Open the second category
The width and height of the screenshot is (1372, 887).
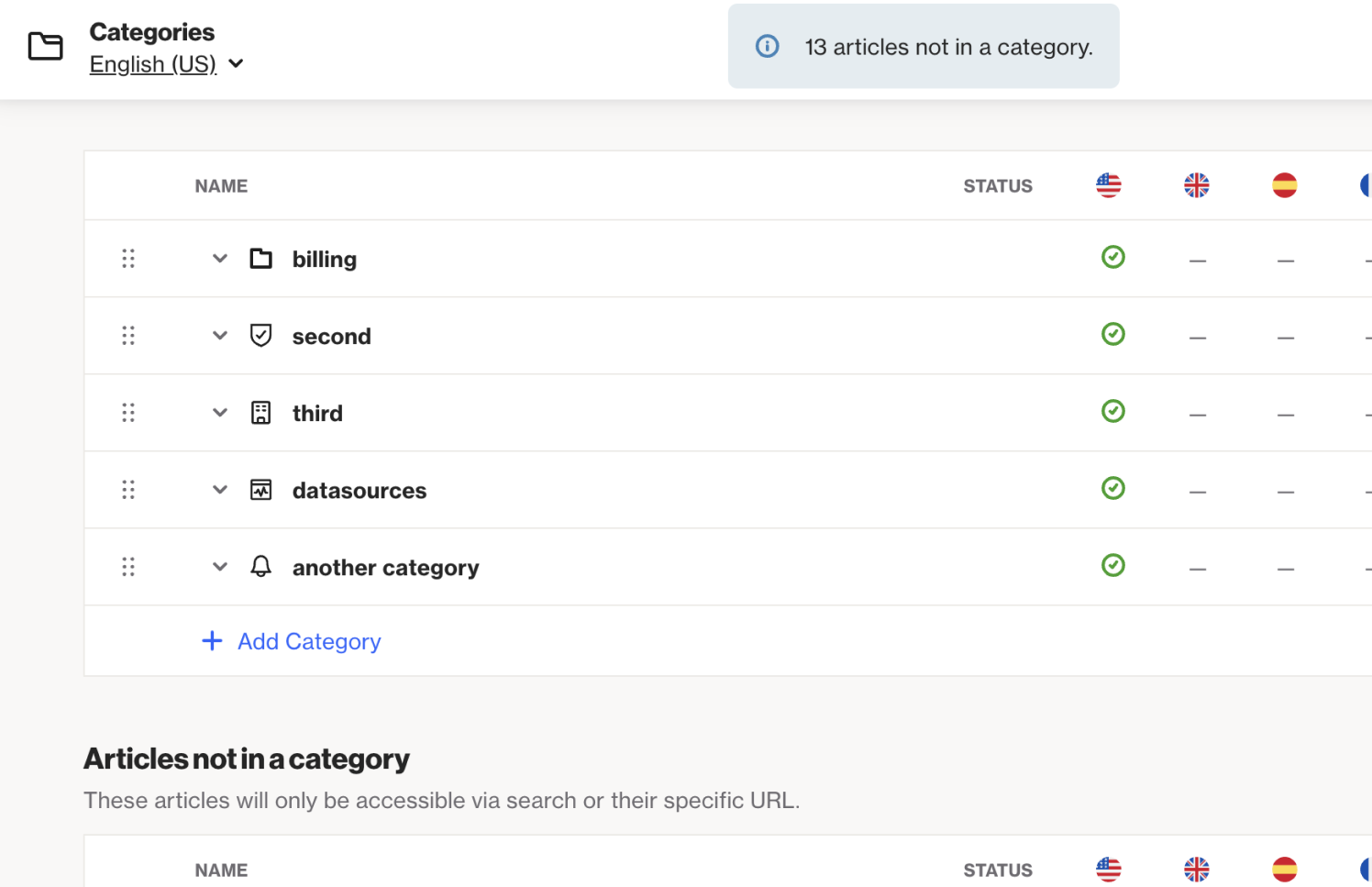pos(332,337)
